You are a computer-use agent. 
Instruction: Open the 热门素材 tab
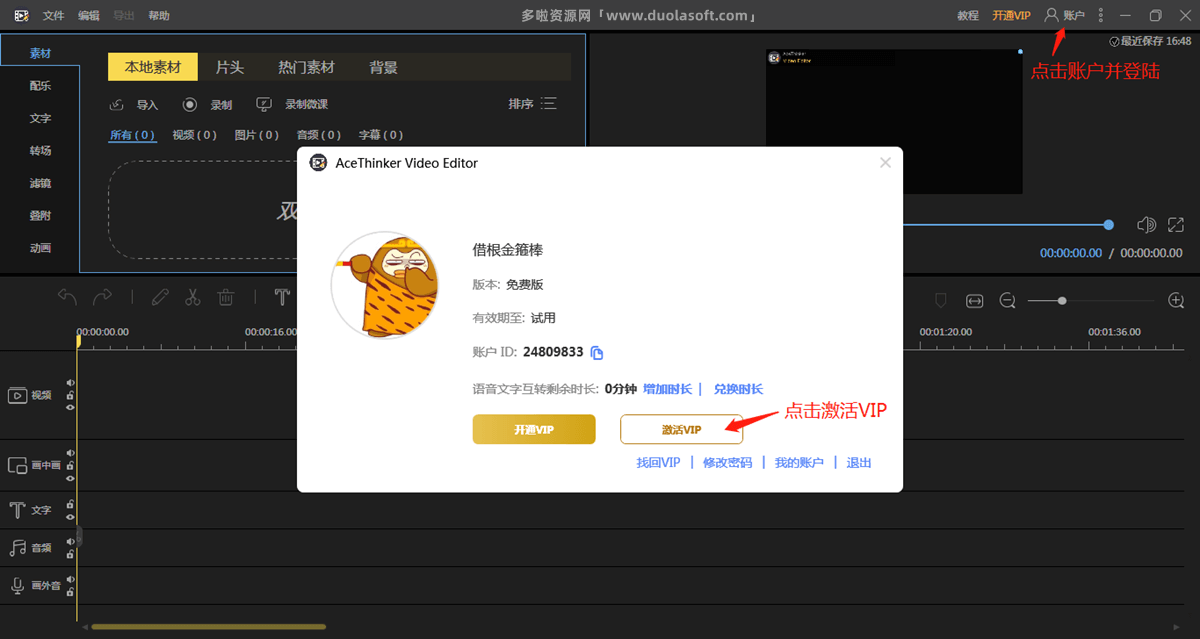(x=306, y=67)
